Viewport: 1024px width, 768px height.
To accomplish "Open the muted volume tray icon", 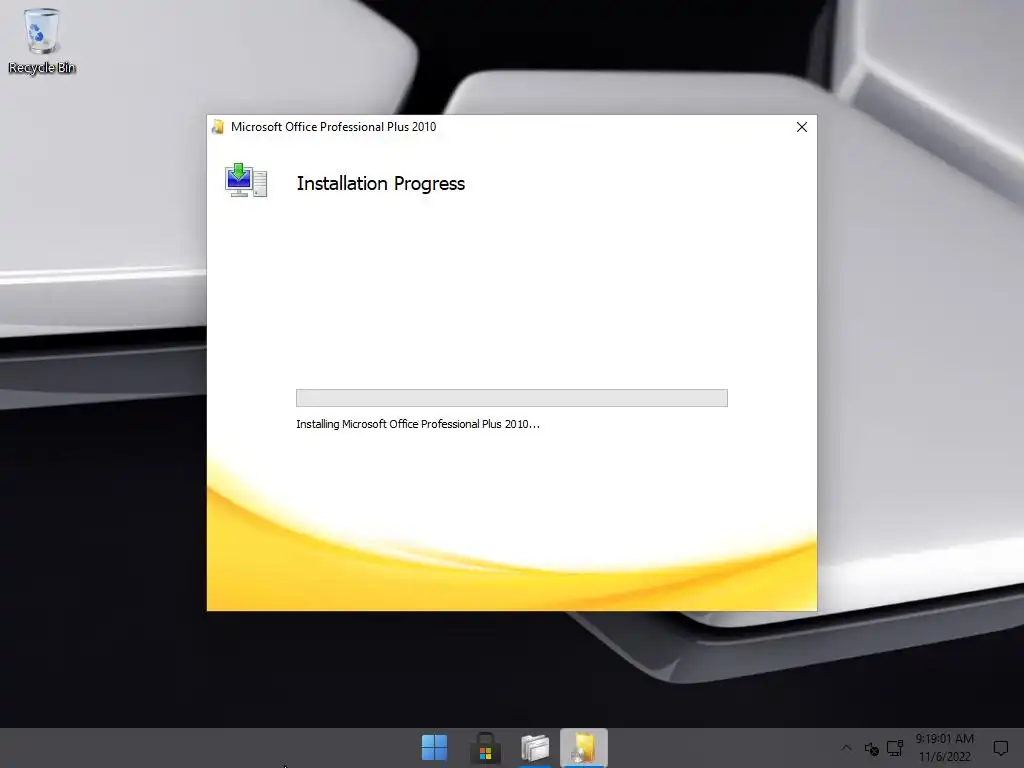I will (x=871, y=748).
